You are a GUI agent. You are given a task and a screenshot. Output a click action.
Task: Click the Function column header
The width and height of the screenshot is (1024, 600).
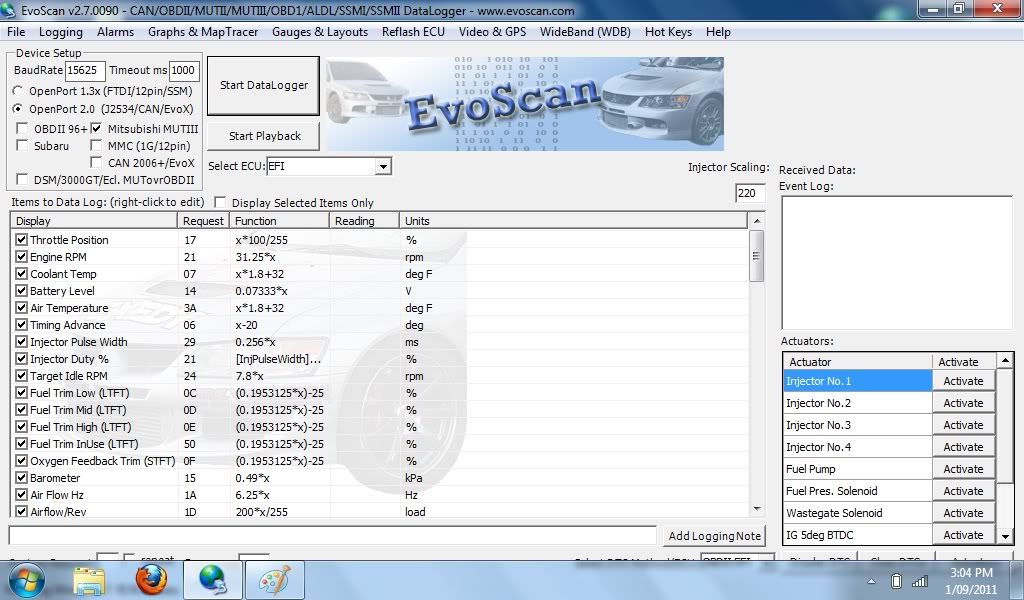(280, 221)
